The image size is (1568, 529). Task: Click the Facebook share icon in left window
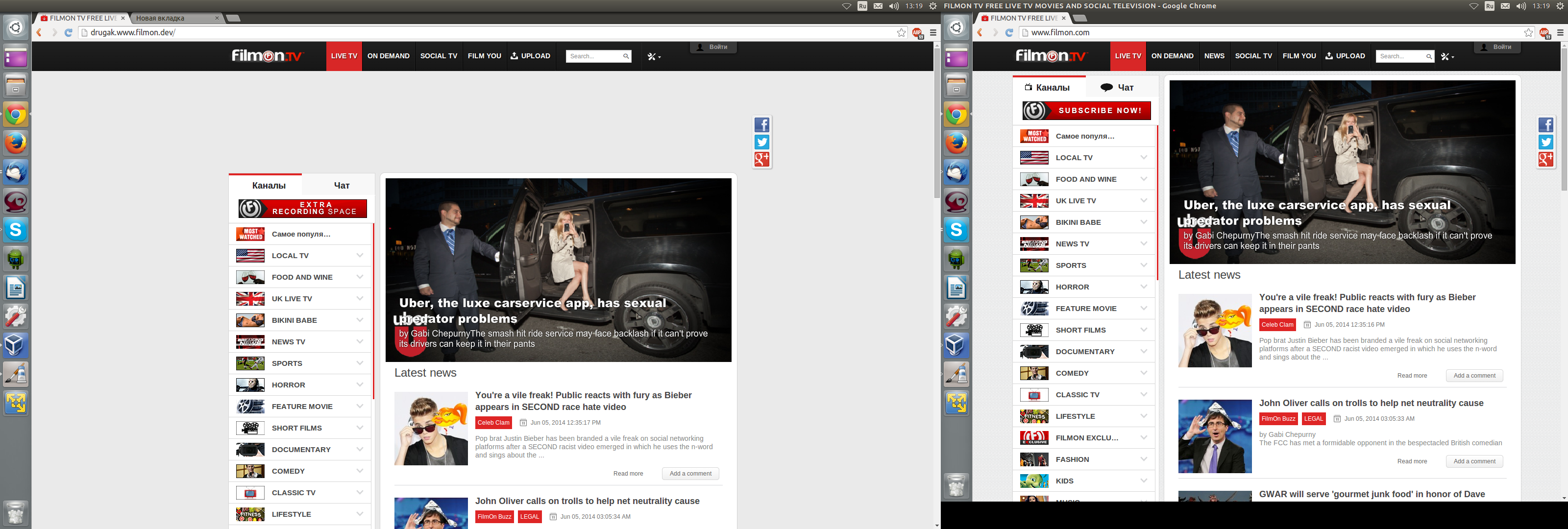coord(761,125)
